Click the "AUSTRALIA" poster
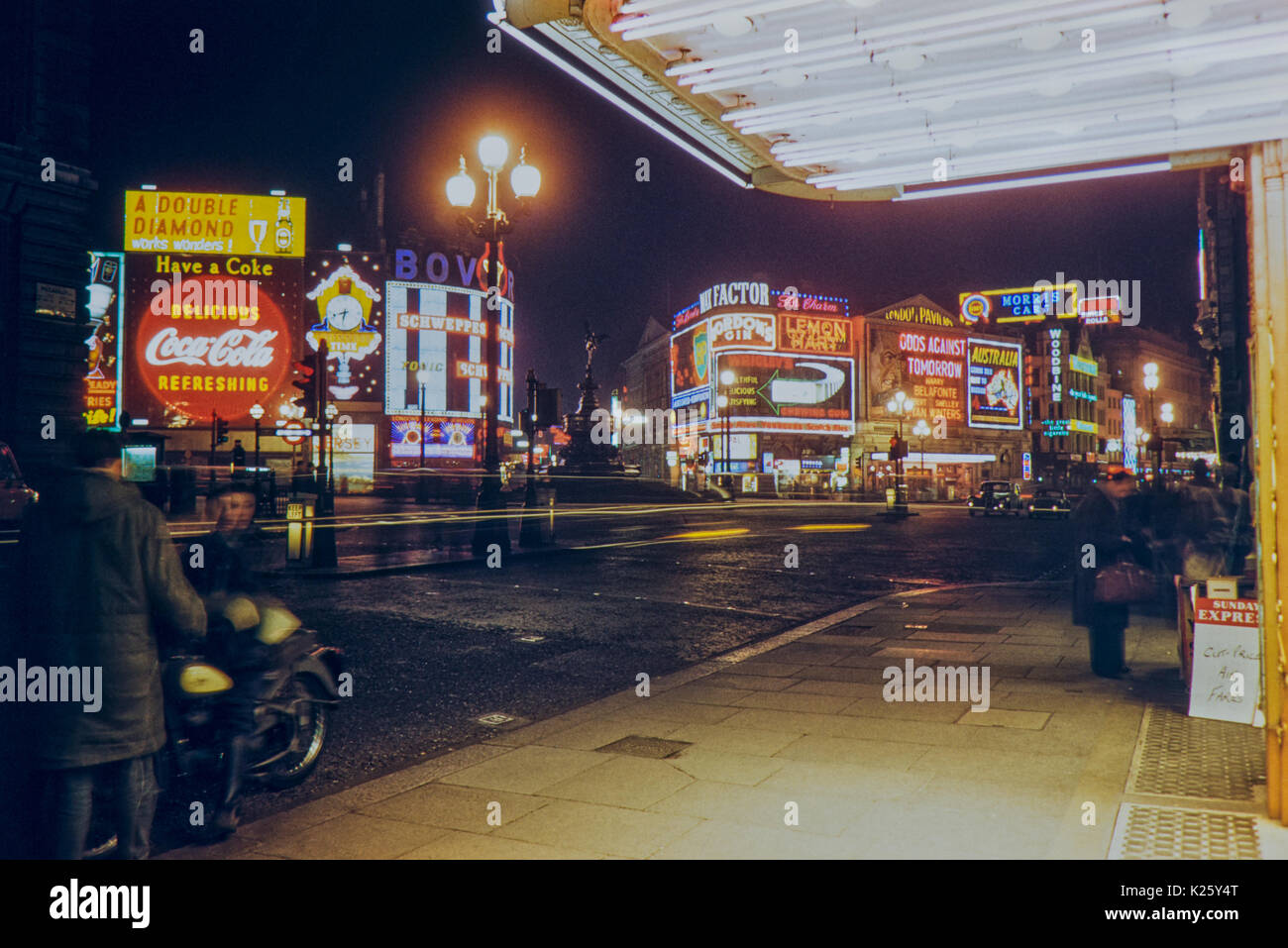Image resolution: width=1288 pixels, height=948 pixels. [994, 383]
